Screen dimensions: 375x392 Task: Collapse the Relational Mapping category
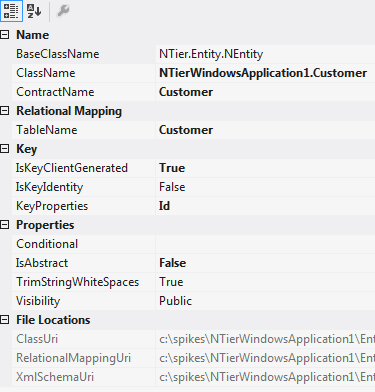click(x=5, y=111)
